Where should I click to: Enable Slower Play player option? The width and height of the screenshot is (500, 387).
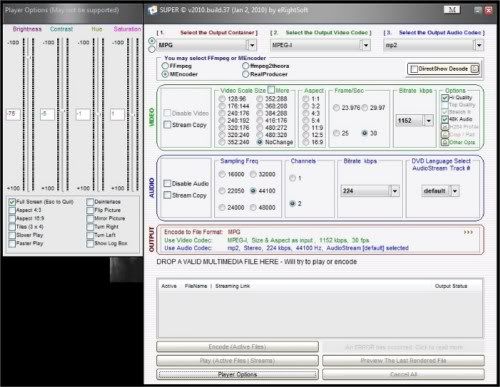[12, 235]
